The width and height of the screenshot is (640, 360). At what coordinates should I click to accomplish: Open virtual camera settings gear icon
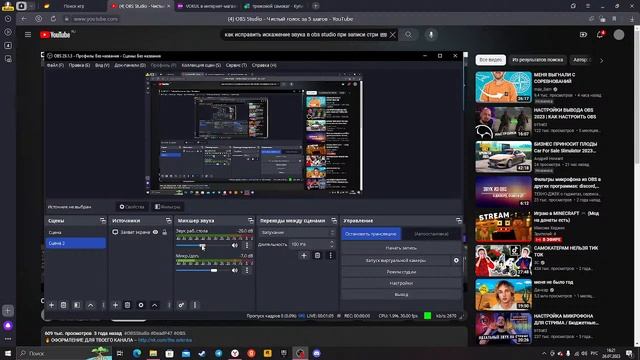pyautogui.click(x=456, y=260)
